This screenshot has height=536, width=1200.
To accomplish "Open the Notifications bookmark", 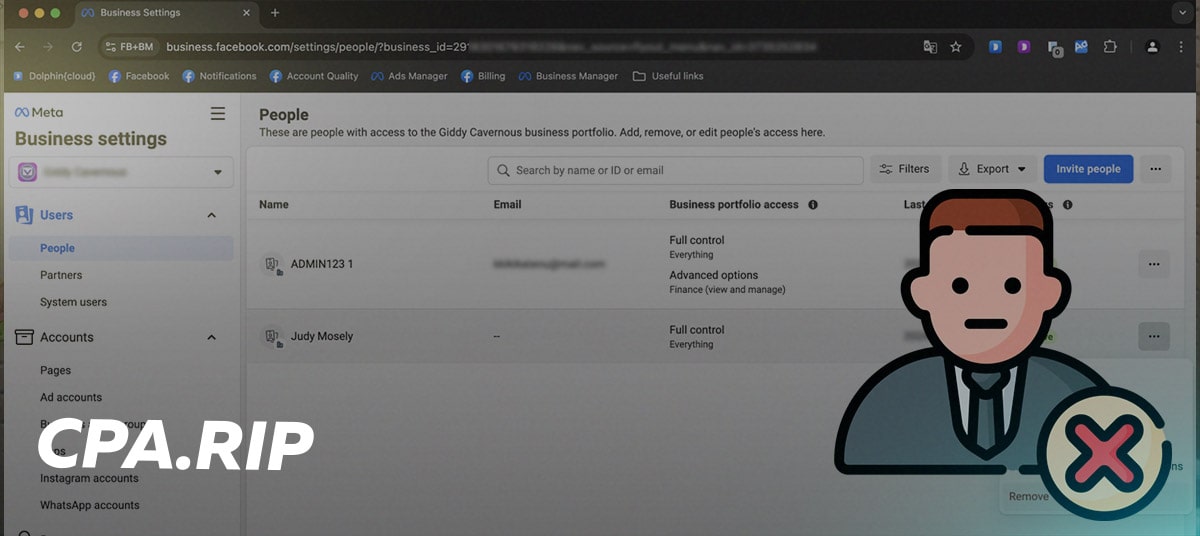I will pyautogui.click(x=219, y=76).
